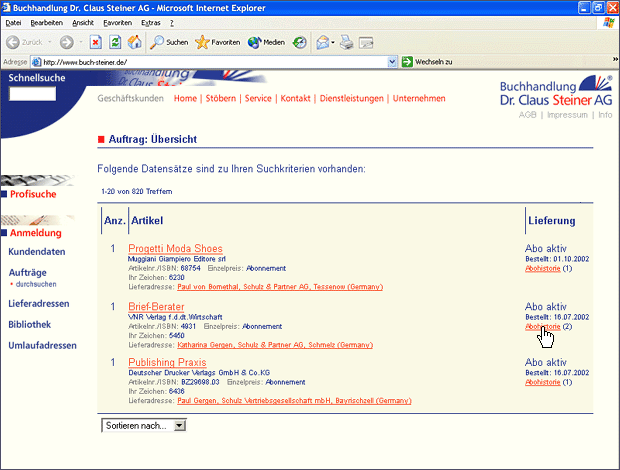Click the Mail envelope icon
The width and height of the screenshot is (620, 470).
tap(323, 42)
